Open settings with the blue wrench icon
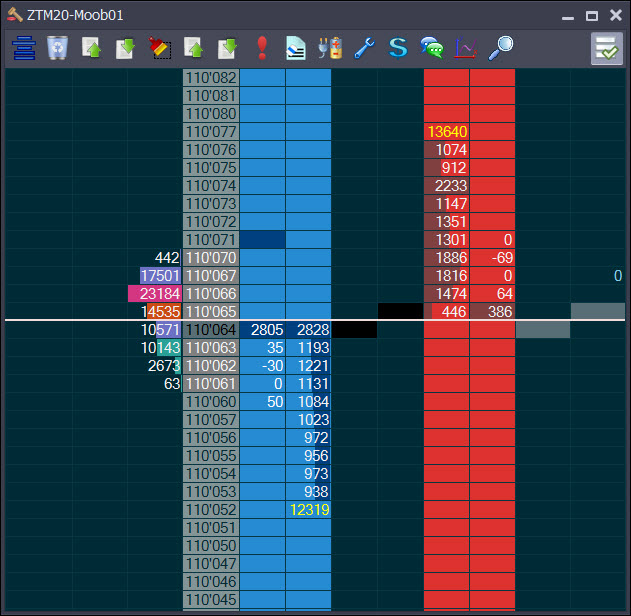The image size is (631, 616). tap(364, 47)
